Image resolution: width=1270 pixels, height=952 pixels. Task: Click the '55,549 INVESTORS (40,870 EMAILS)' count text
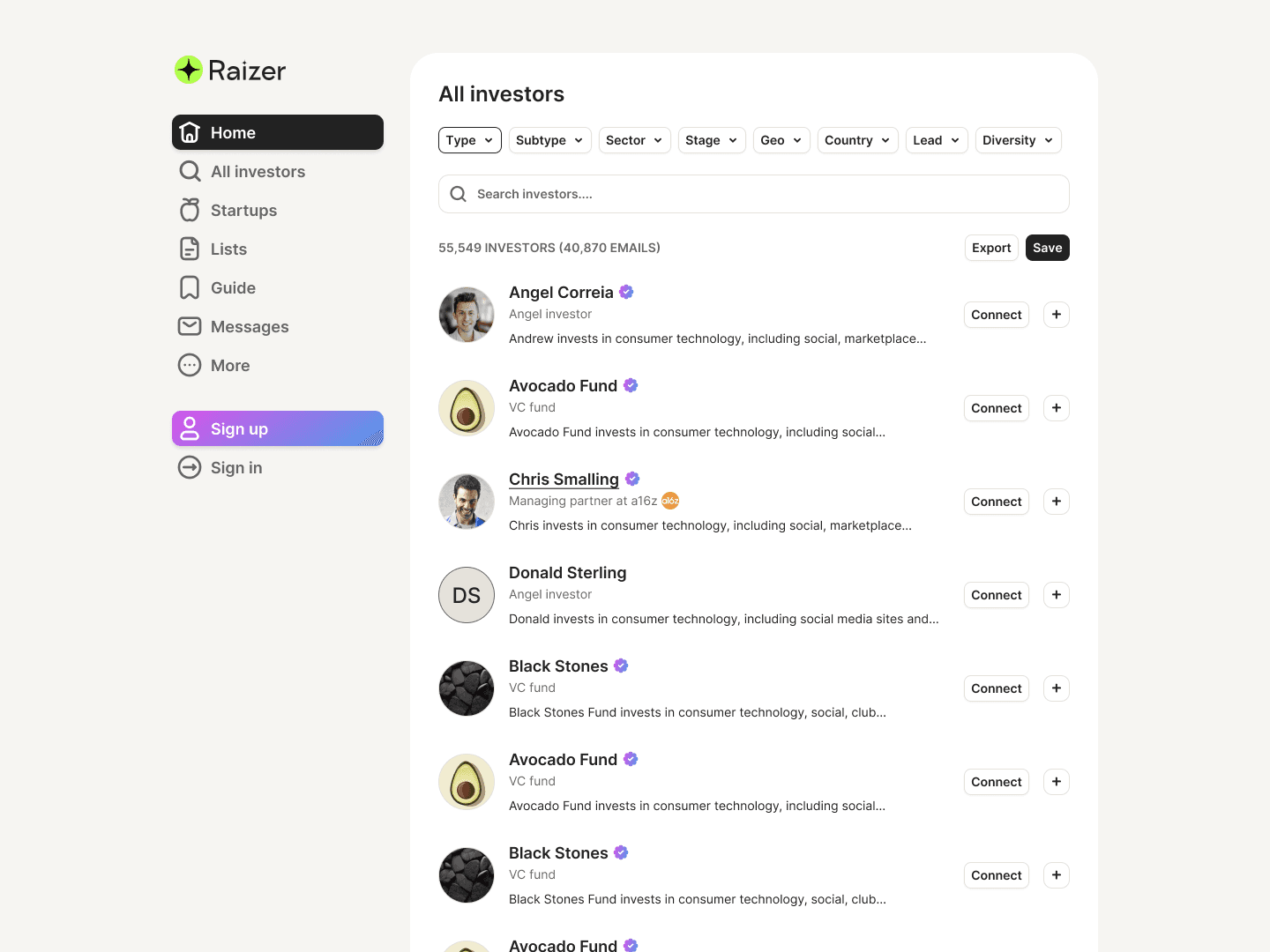549,248
